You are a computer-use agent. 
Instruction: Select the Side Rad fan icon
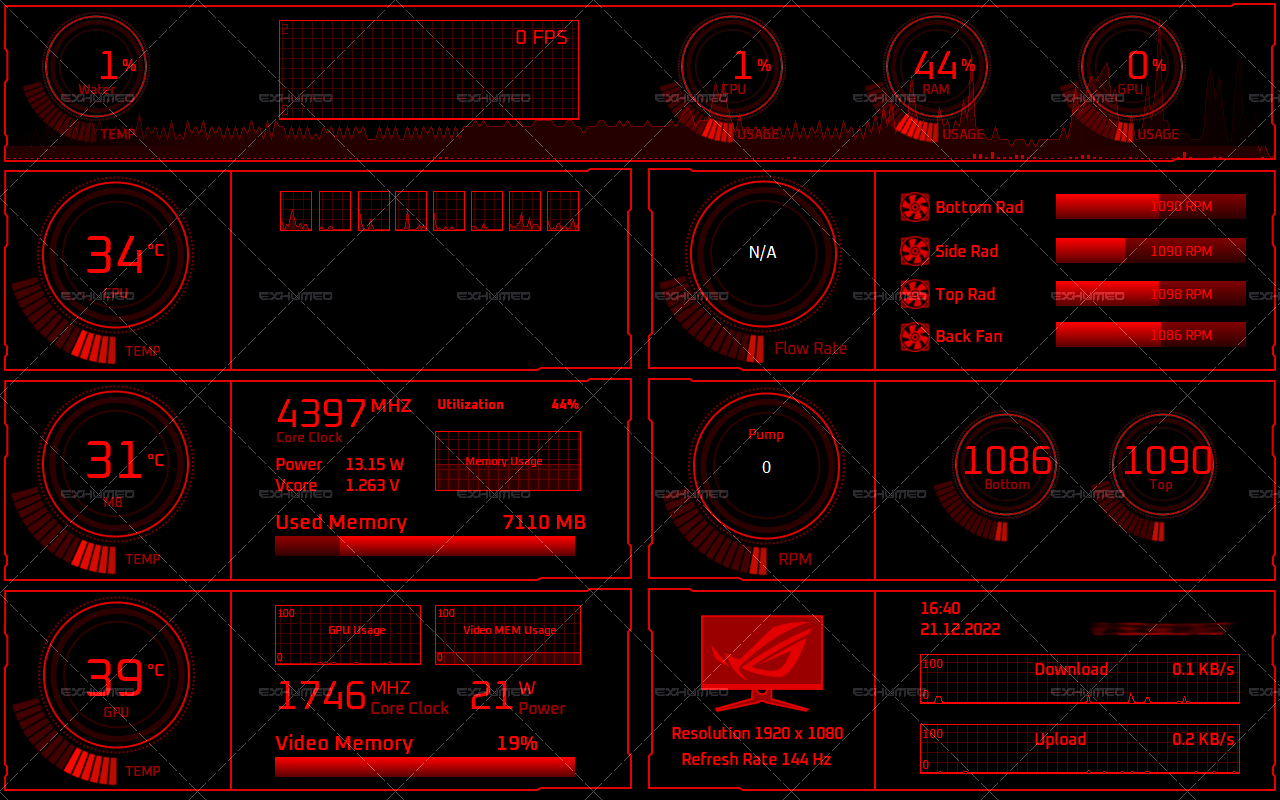point(913,251)
